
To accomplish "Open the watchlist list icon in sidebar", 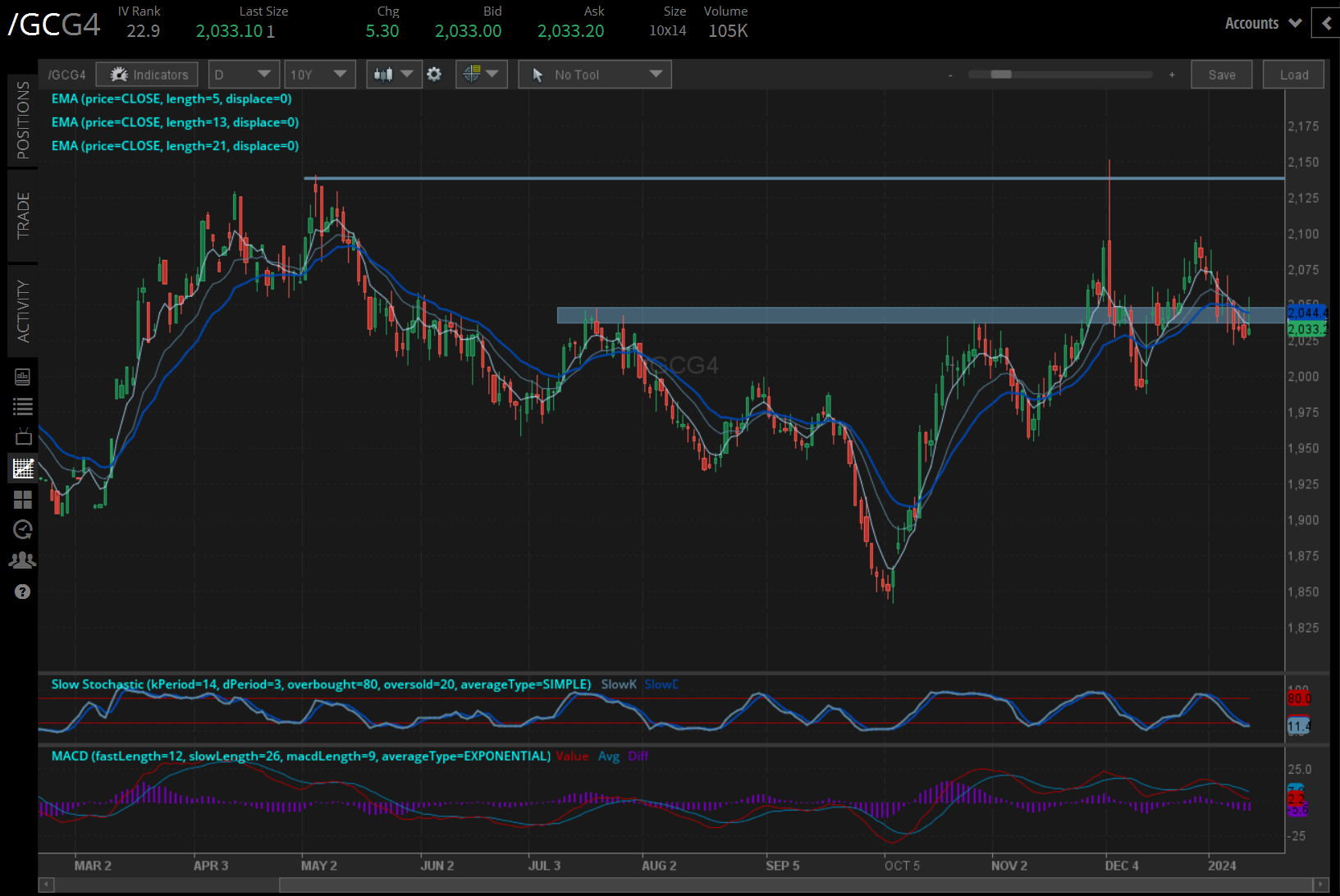I will coord(23,406).
